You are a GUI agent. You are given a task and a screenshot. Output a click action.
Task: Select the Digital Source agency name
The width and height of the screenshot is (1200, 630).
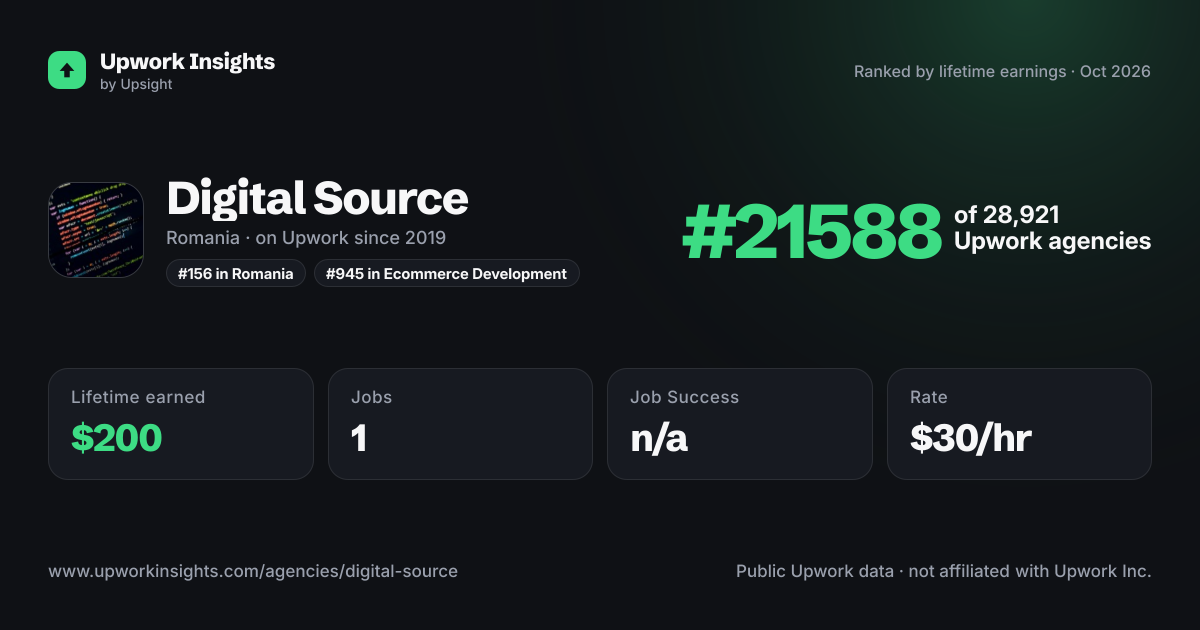pyautogui.click(x=317, y=198)
